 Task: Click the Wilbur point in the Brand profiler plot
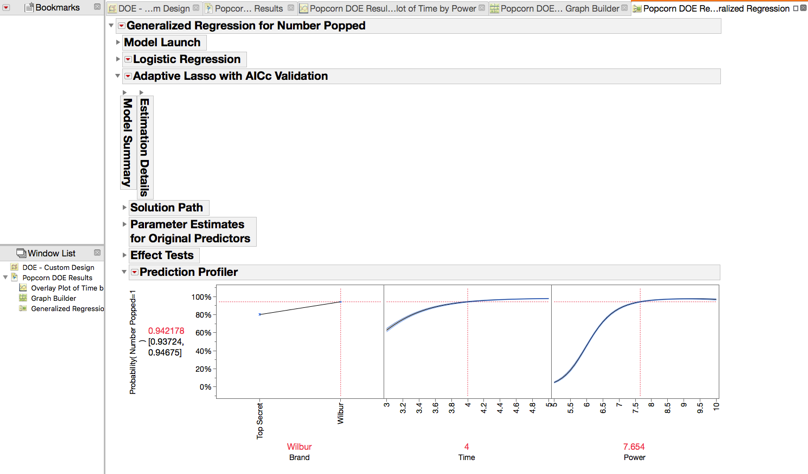click(340, 302)
